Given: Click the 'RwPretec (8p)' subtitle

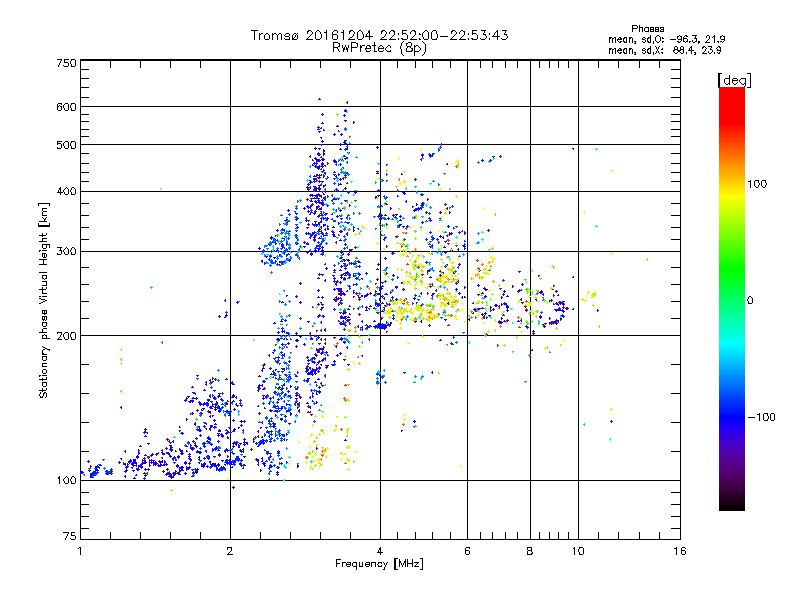Looking at the screenshot, I should (x=379, y=48).
